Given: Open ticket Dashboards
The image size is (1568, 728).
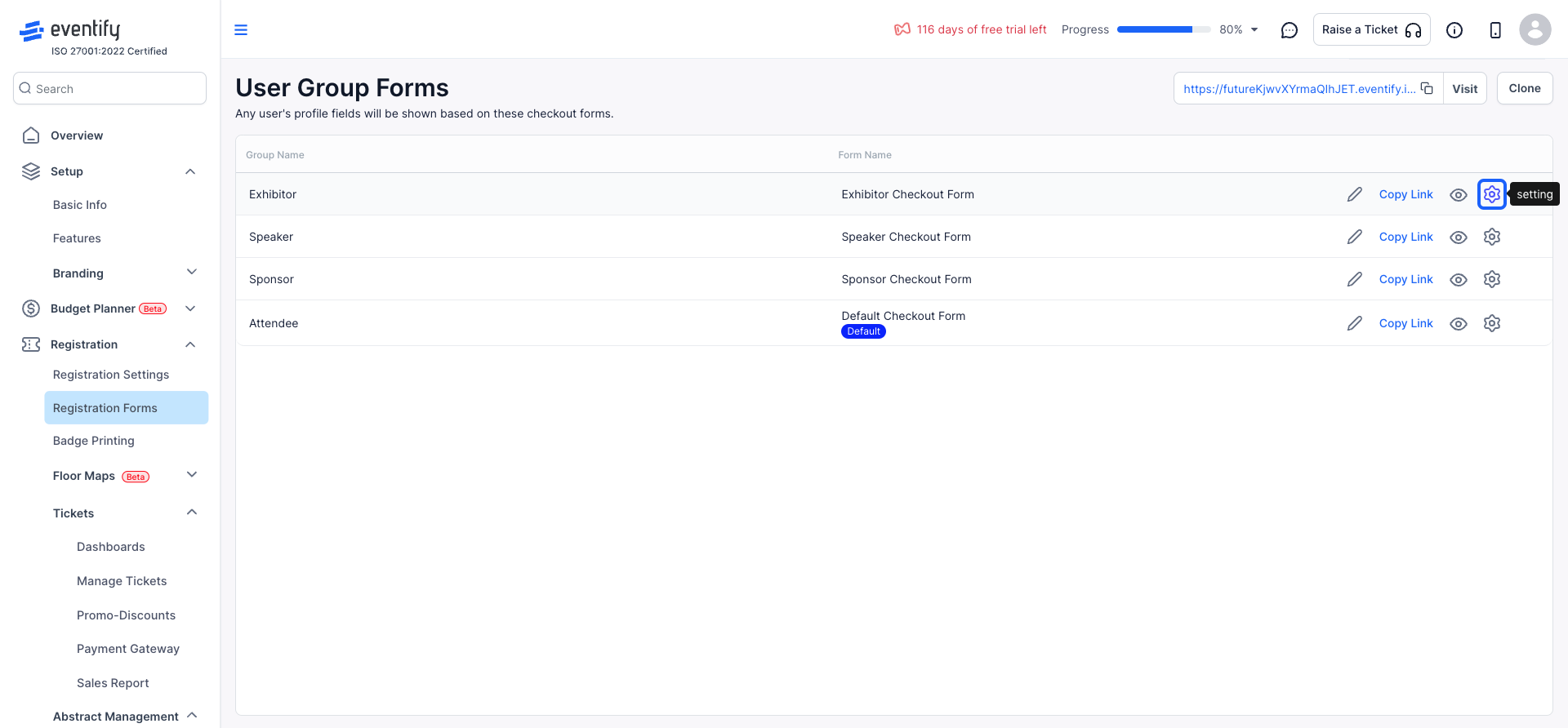Looking at the screenshot, I should click(111, 547).
